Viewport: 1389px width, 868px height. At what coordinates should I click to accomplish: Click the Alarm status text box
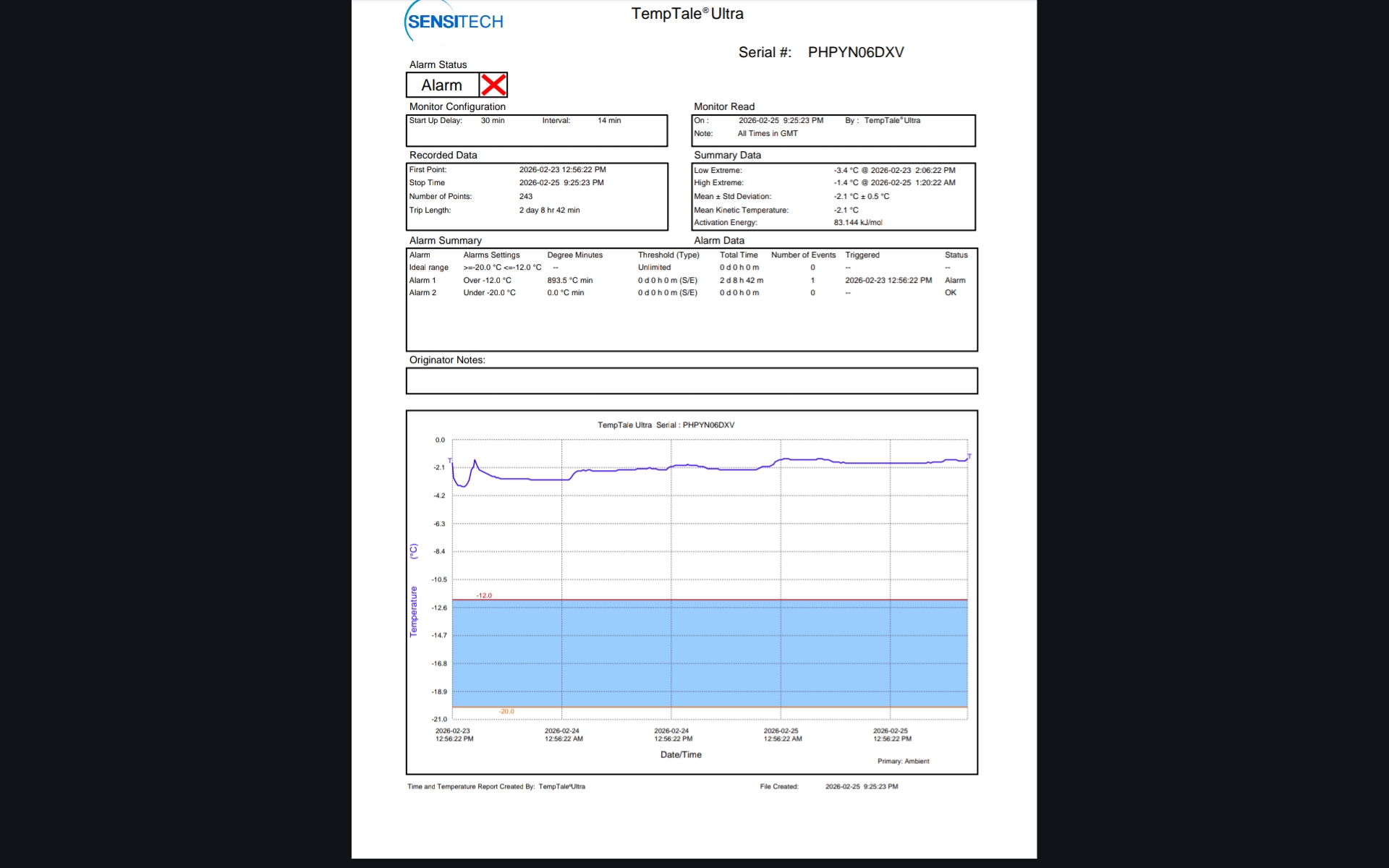point(442,85)
